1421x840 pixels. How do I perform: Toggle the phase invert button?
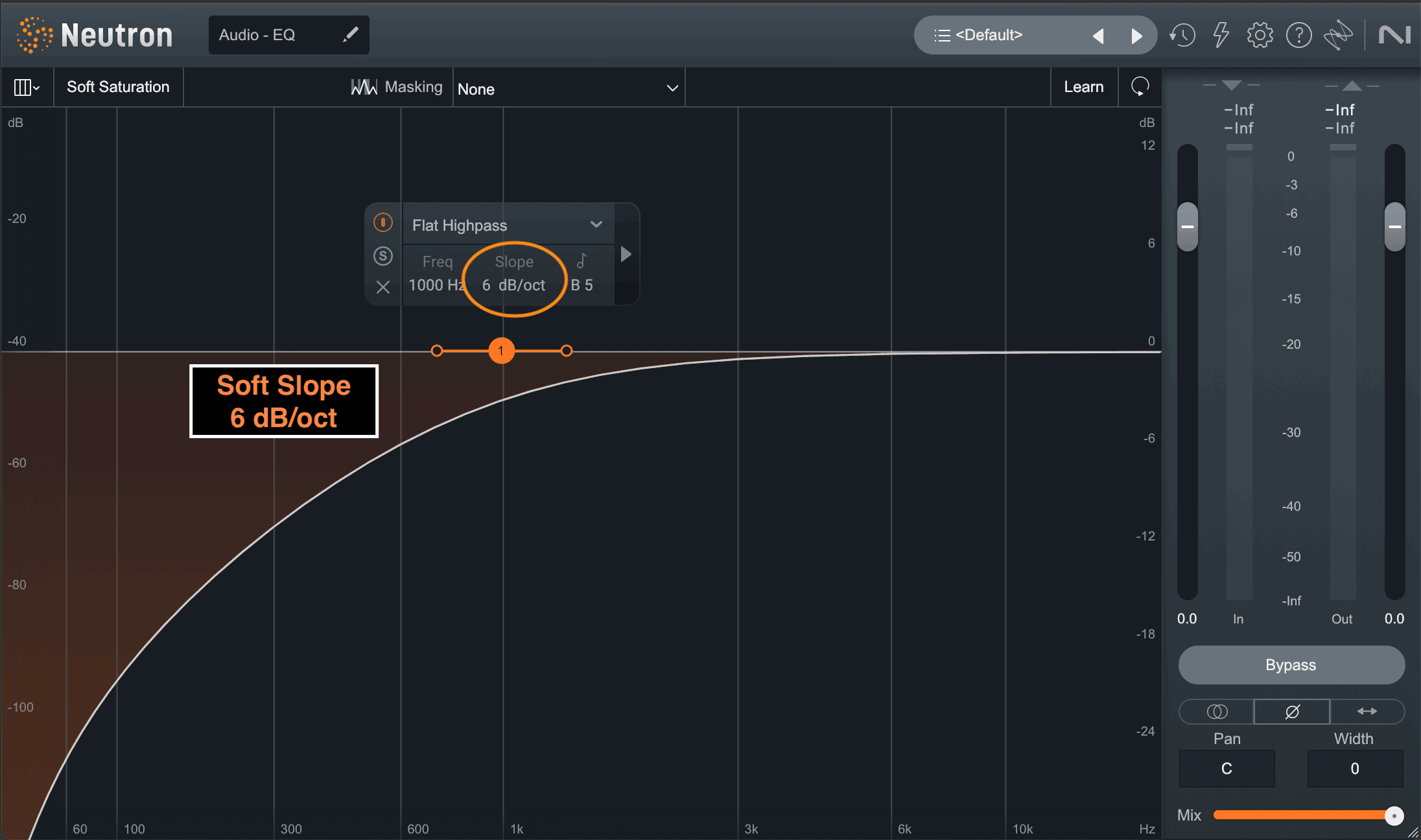[x=1292, y=712]
